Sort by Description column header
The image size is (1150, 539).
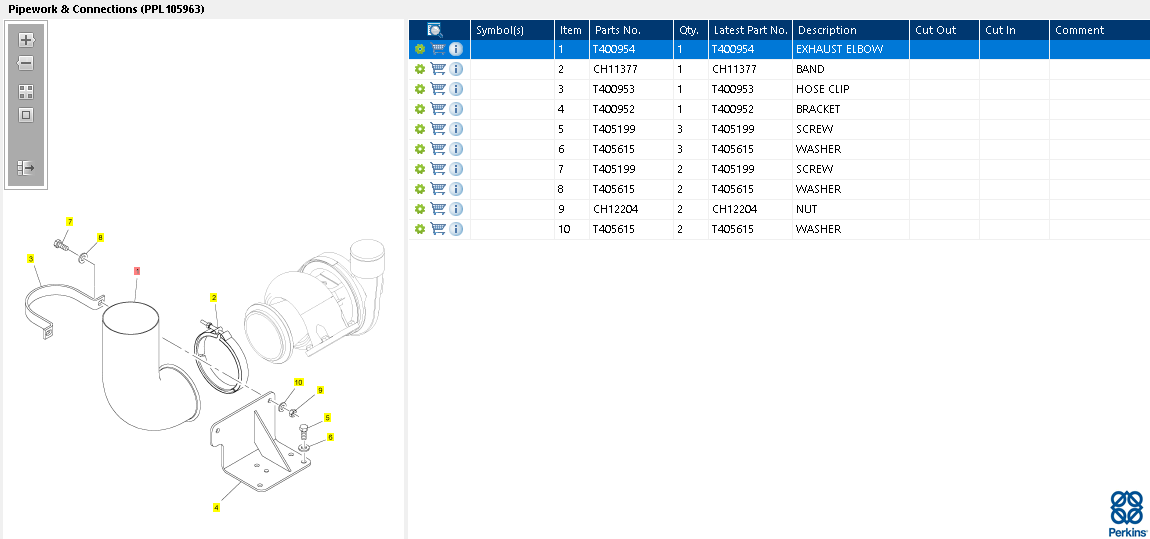point(851,30)
